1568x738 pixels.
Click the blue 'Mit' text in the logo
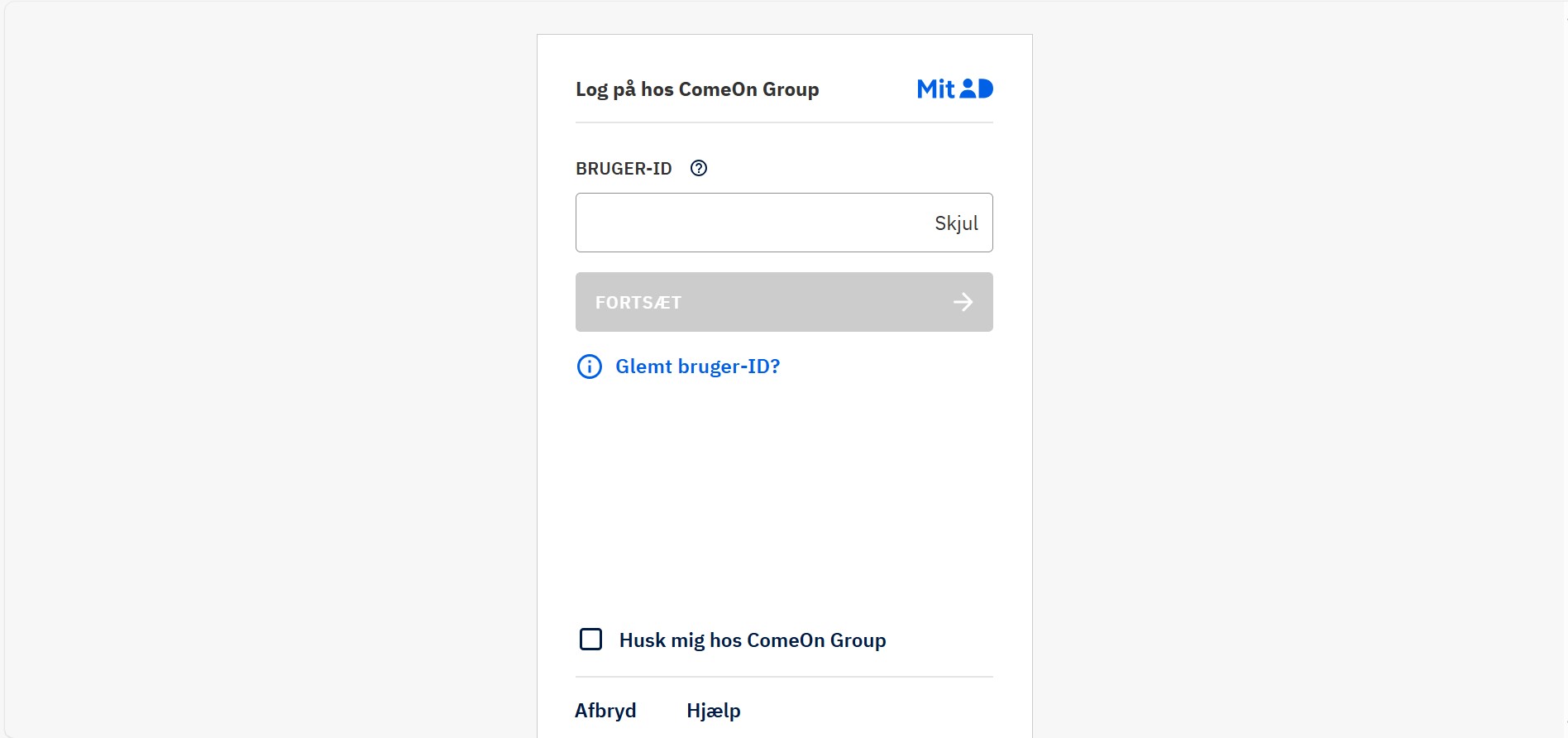936,89
